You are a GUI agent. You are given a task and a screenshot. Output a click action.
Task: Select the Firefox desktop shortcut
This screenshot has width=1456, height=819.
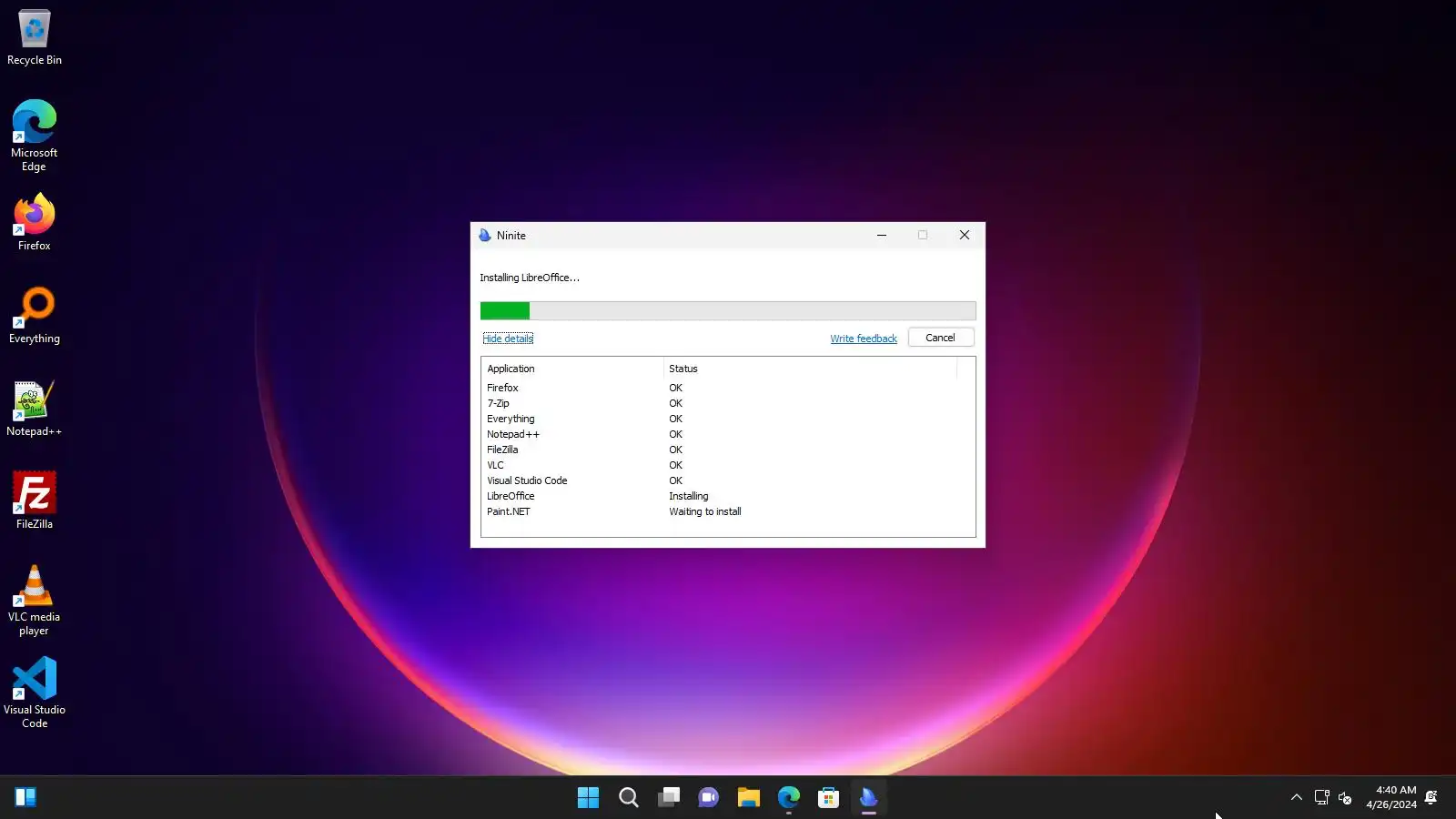[35, 221]
